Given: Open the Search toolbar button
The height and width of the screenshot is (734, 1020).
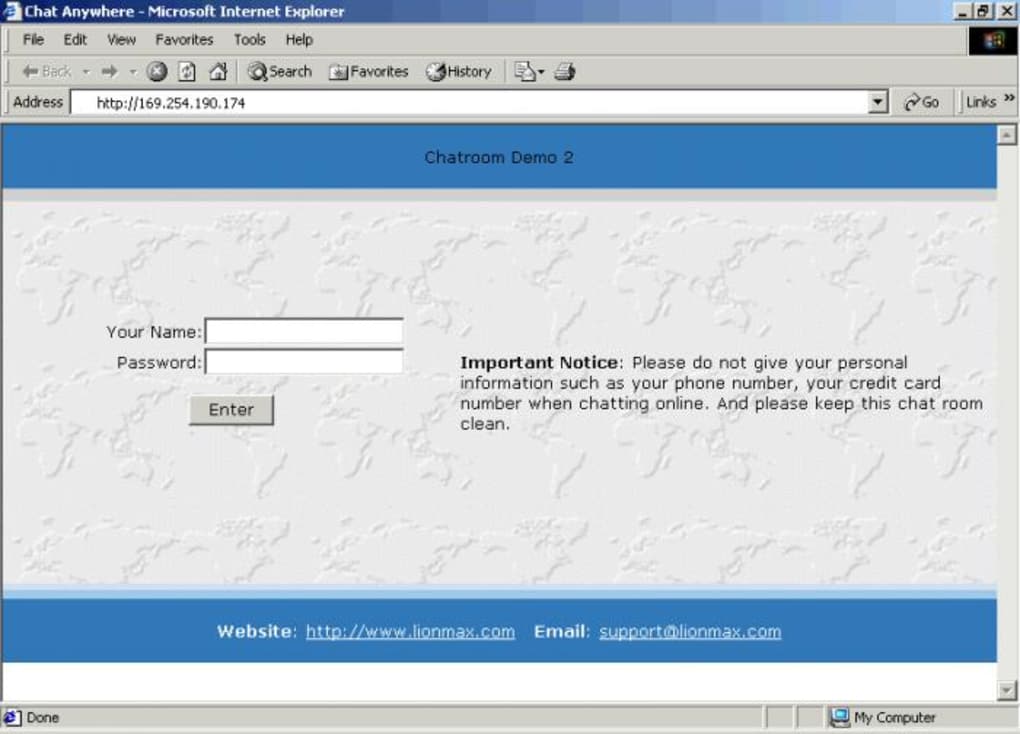Looking at the screenshot, I should pyautogui.click(x=280, y=72).
